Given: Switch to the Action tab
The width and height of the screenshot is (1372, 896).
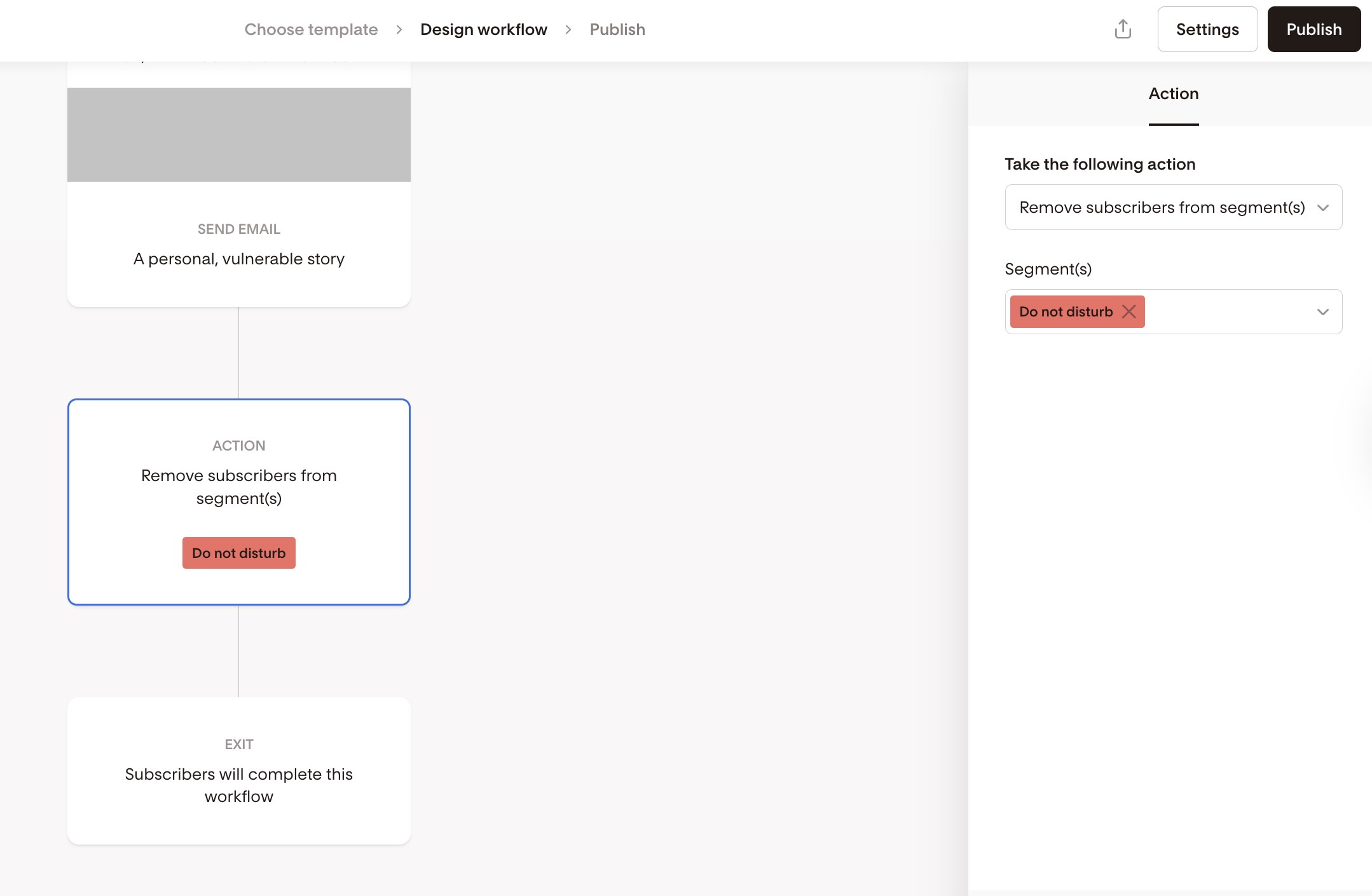Looking at the screenshot, I should point(1173,94).
